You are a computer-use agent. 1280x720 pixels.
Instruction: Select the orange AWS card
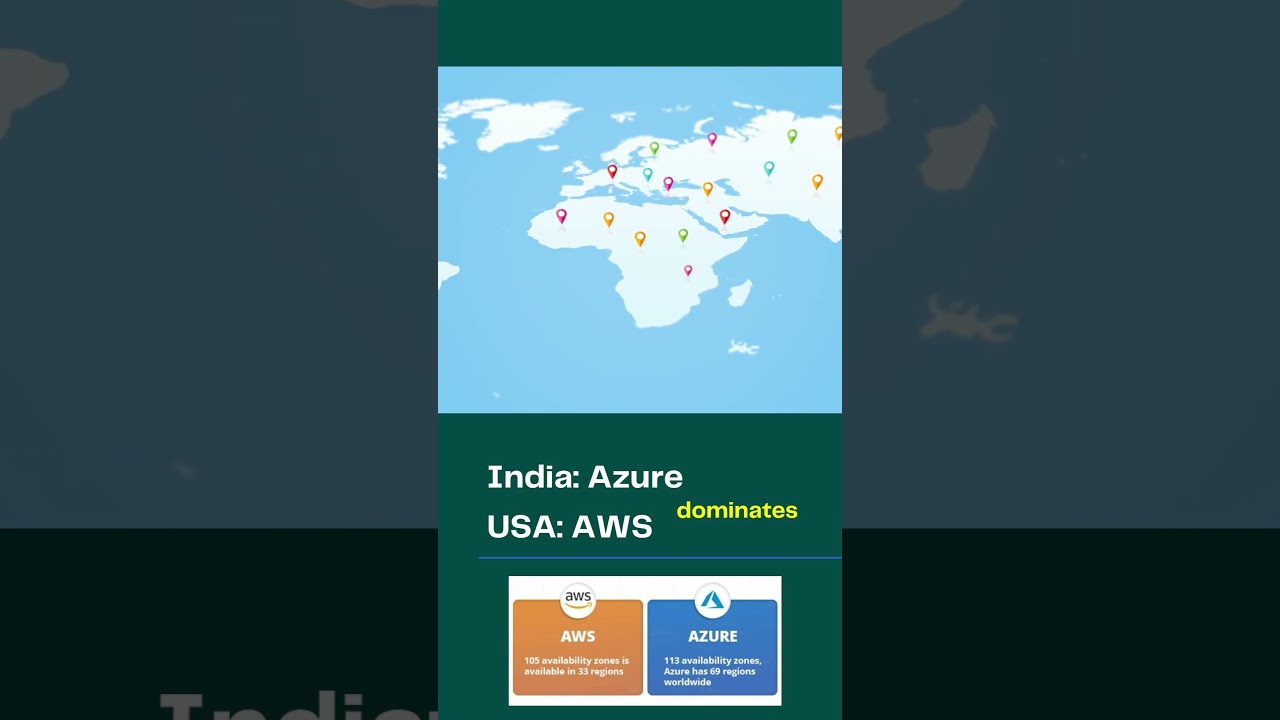click(x=578, y=647)
